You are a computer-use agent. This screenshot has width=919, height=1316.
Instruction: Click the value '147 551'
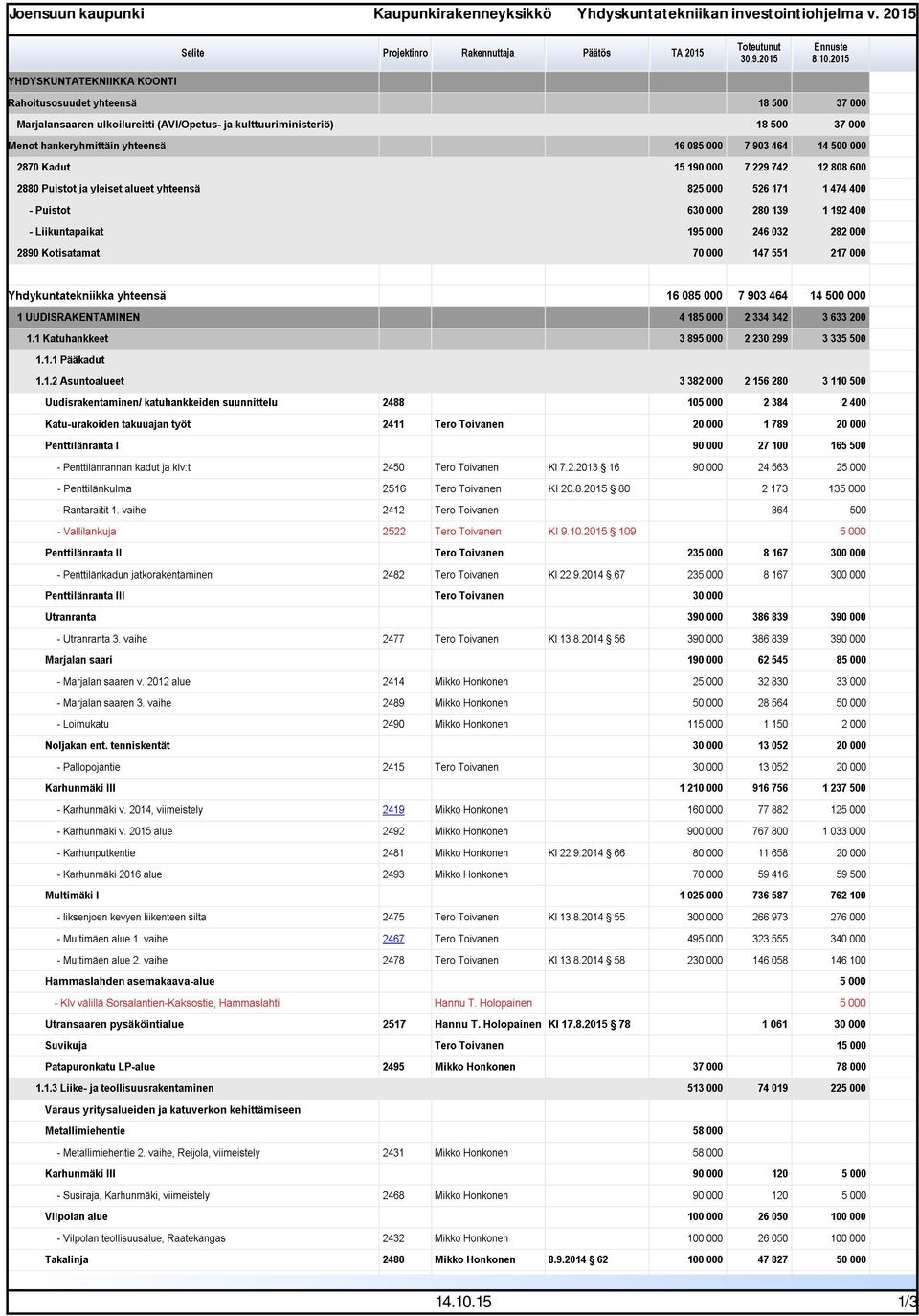(770, 253)
